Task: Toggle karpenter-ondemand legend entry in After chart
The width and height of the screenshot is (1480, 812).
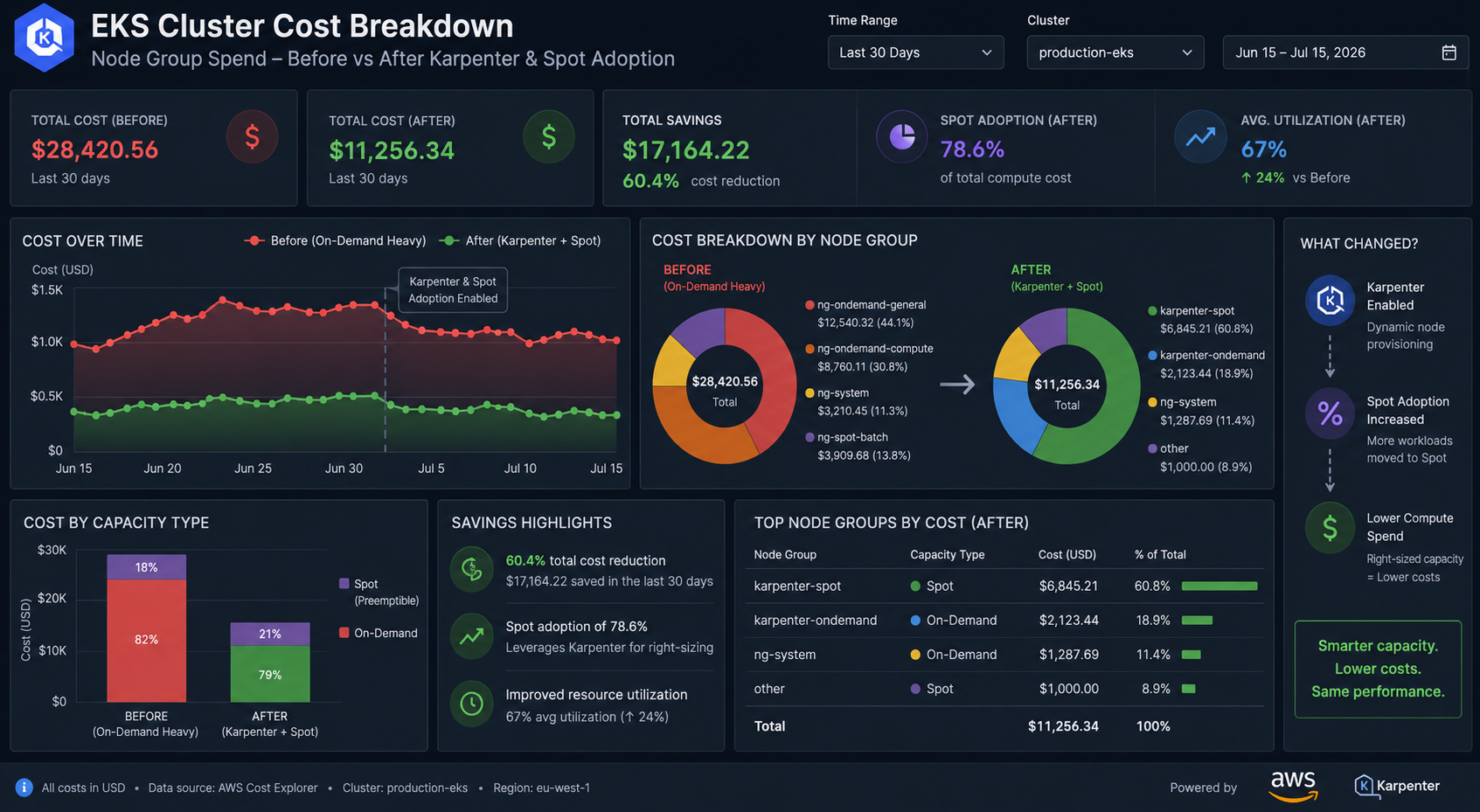Action: pos(1206,364)
